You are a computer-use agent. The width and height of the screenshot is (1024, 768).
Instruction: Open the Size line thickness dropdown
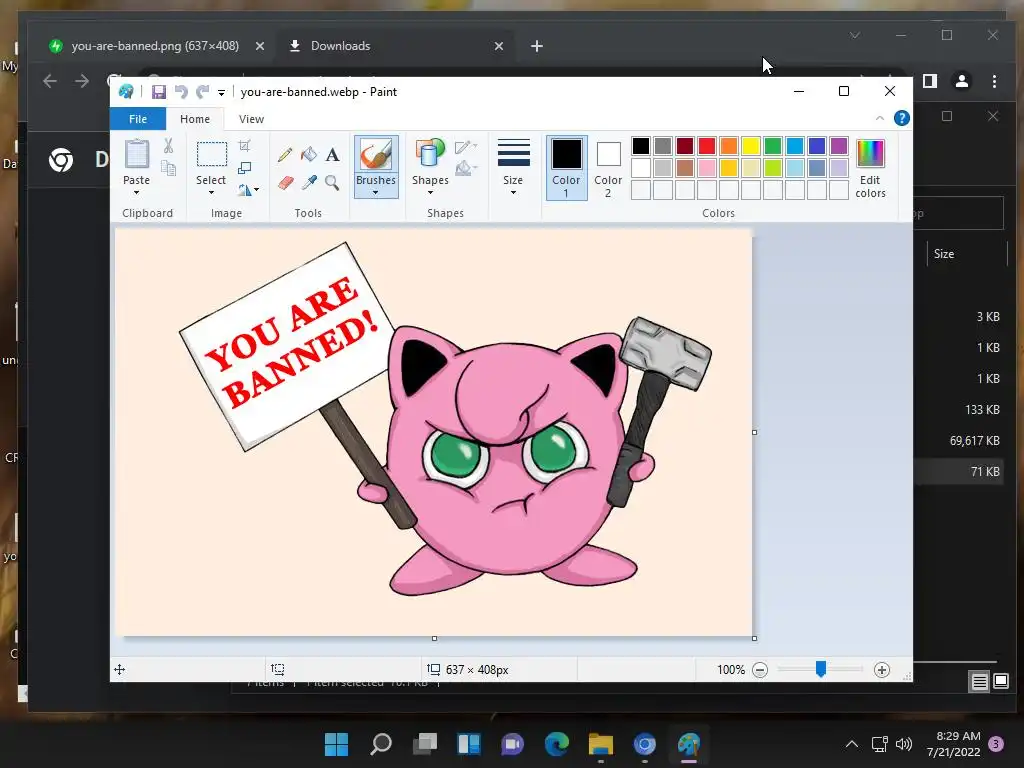coord(513,167)
